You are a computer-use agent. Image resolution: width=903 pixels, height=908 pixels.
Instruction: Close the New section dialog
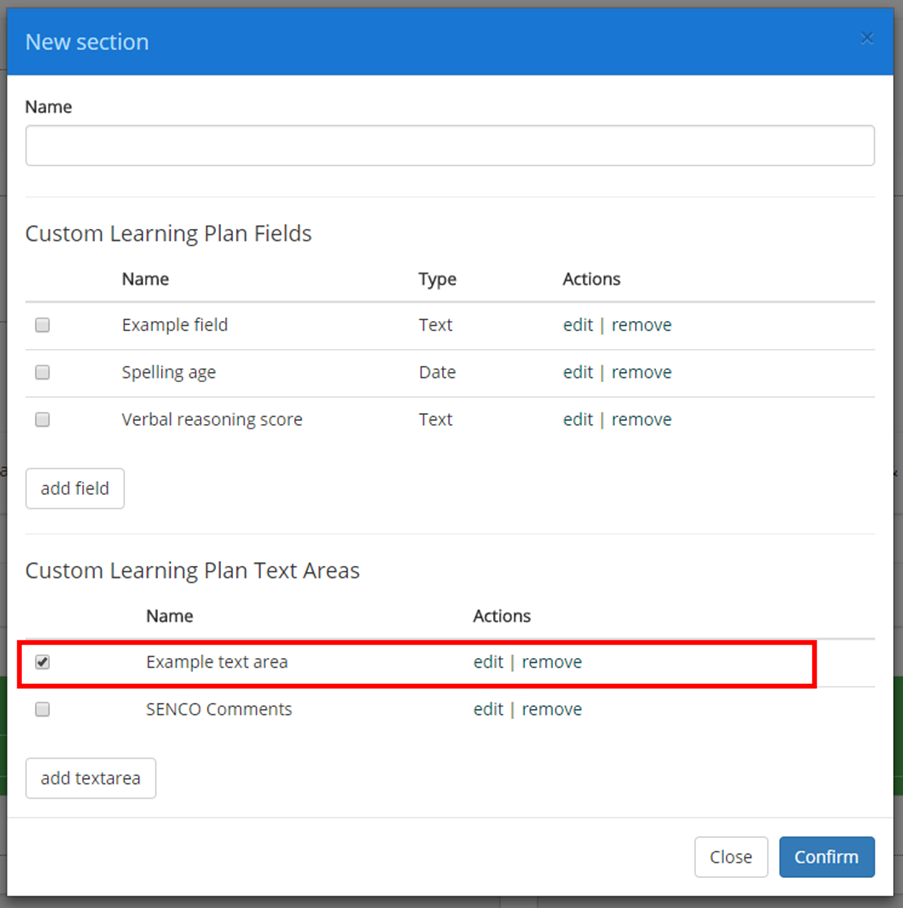[x=731, y=857]
